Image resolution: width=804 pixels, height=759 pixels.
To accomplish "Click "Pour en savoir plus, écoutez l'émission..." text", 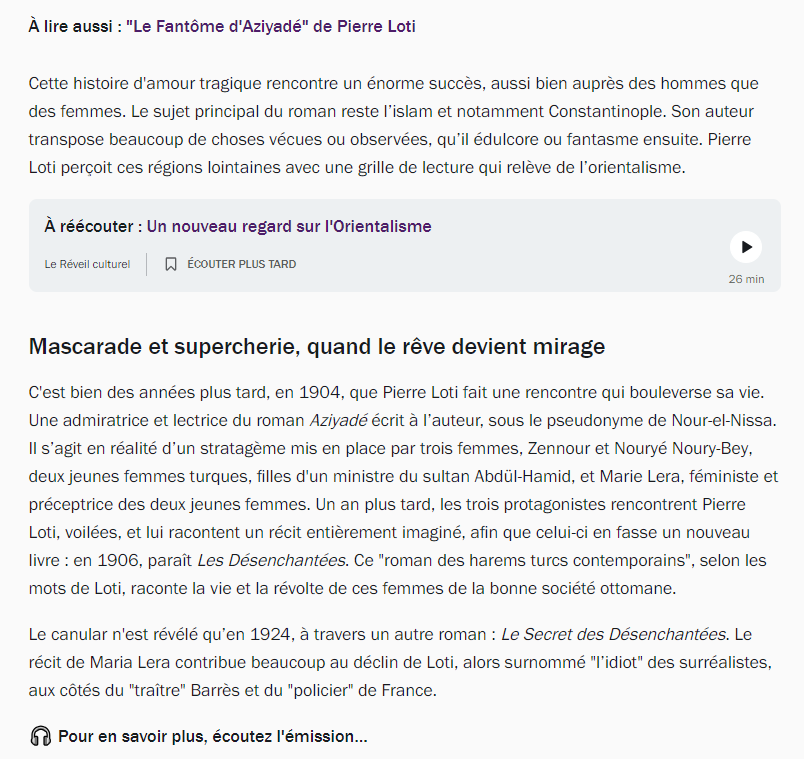I will (212, 737).
